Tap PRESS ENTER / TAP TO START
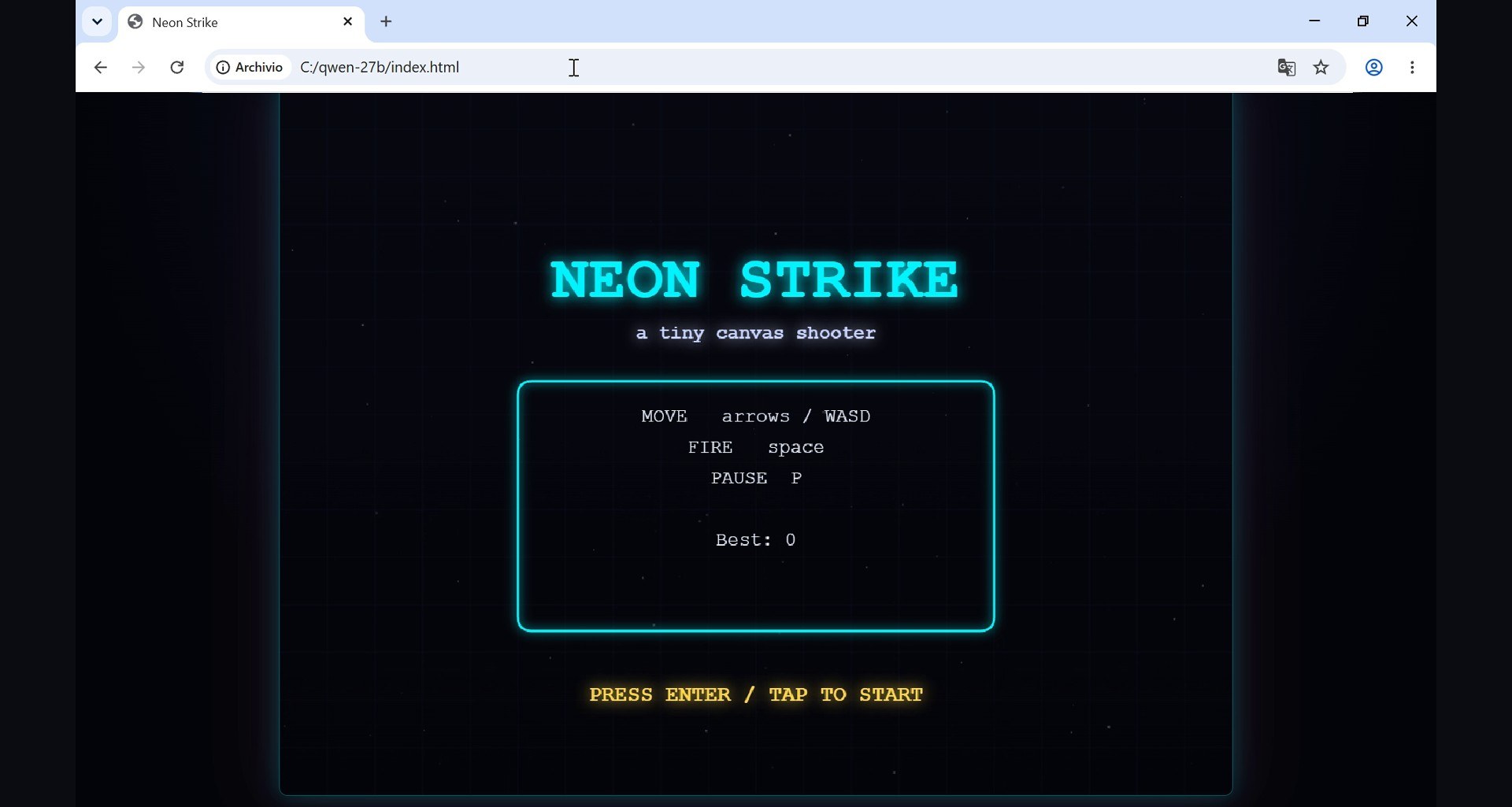 click(x=756, y=694)
